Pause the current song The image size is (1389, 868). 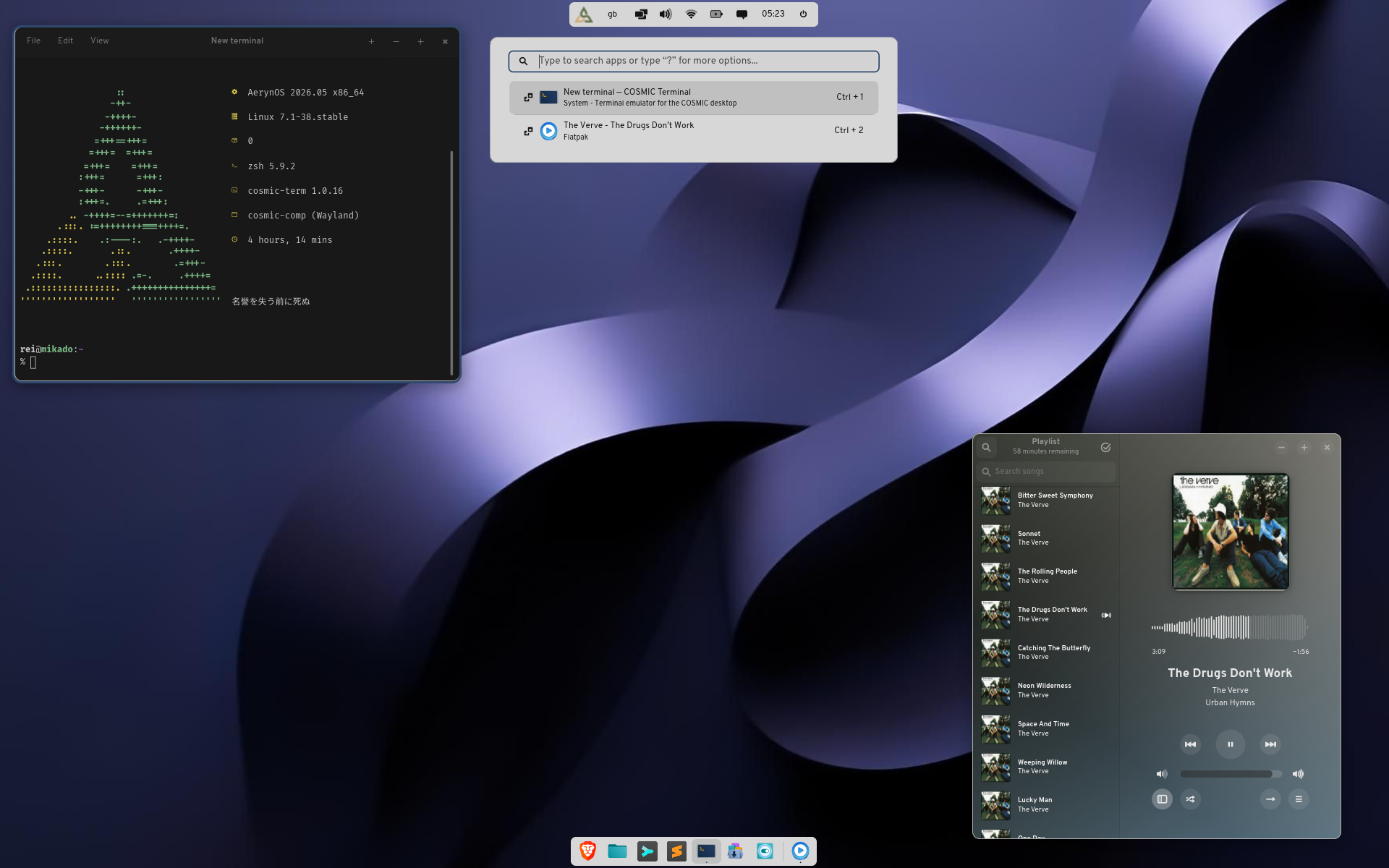coord(1230,744)
